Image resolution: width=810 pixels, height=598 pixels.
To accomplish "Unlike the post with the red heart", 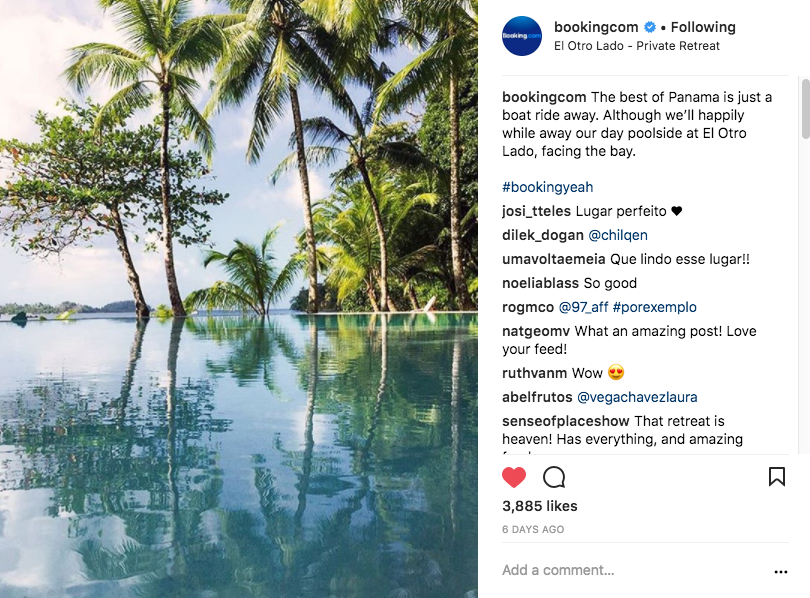I will (x=514, y=477).
